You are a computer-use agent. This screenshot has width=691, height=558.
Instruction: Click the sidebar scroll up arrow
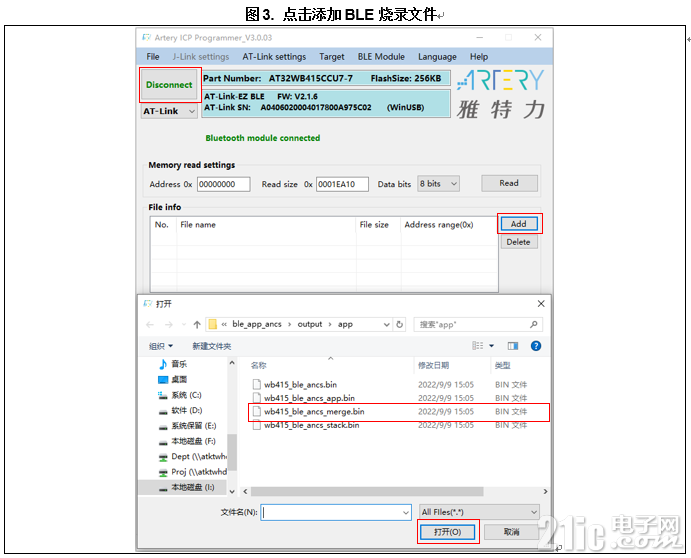click(x=232, y=363)
